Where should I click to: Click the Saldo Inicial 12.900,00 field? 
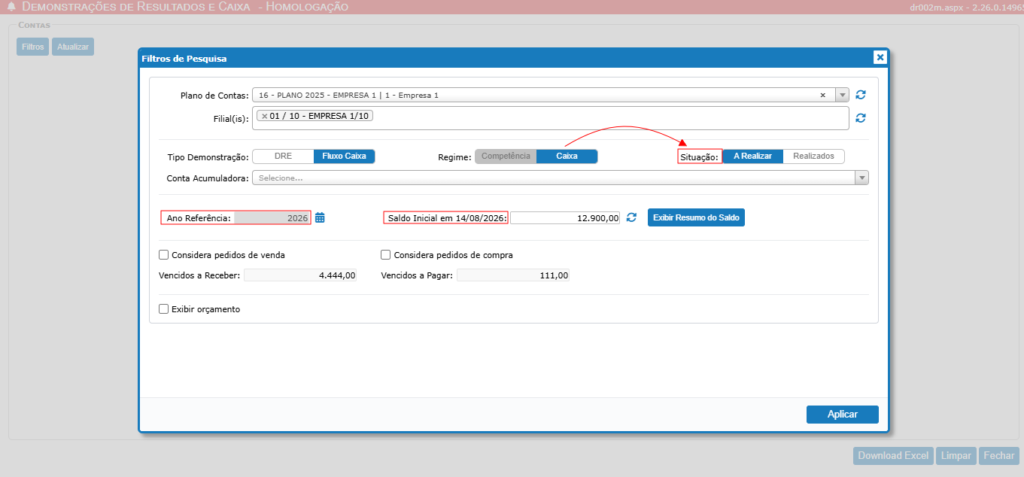pyautogui.click(x=566, y=218)
